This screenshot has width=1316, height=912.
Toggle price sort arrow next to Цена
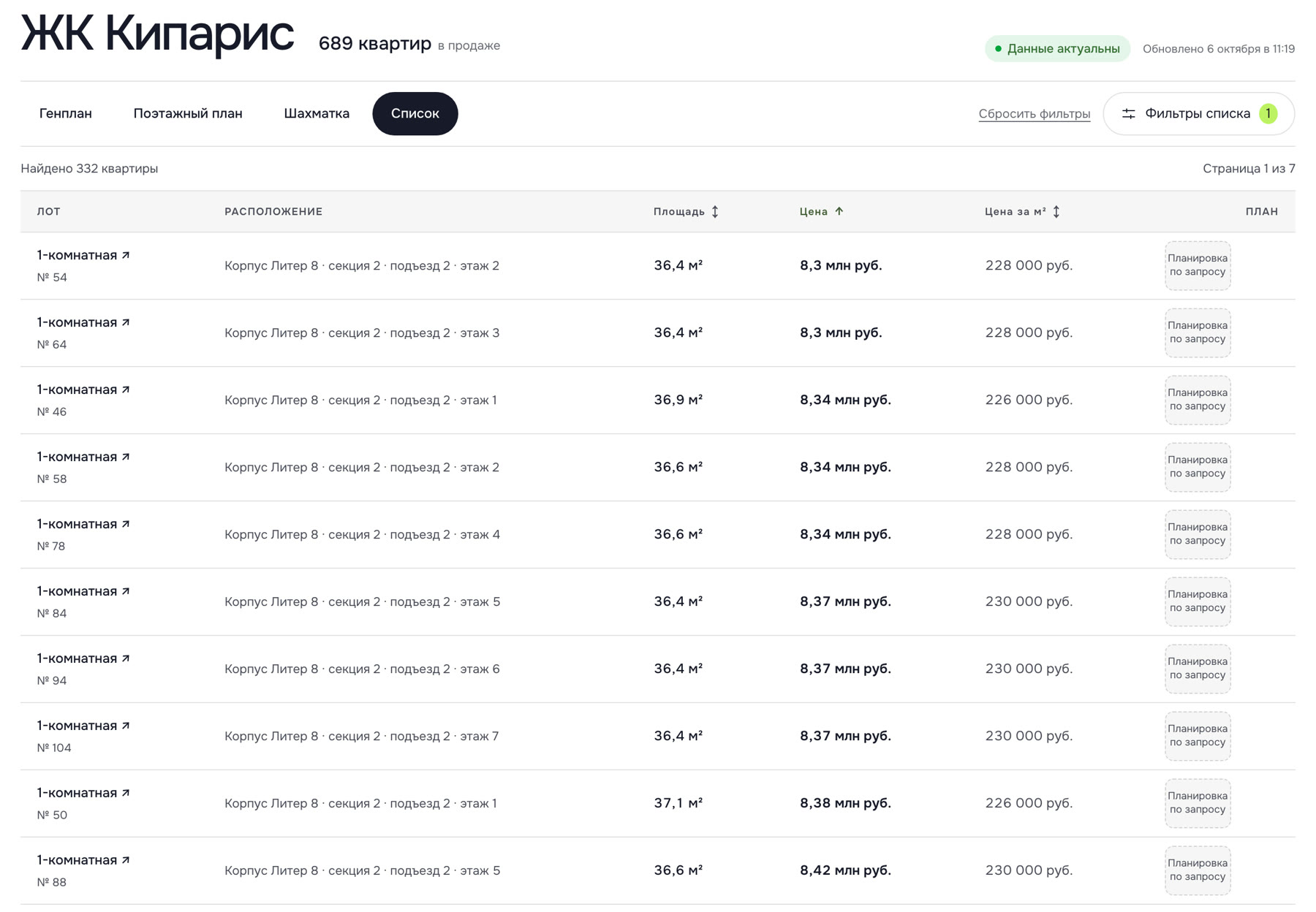pos(839,211)
